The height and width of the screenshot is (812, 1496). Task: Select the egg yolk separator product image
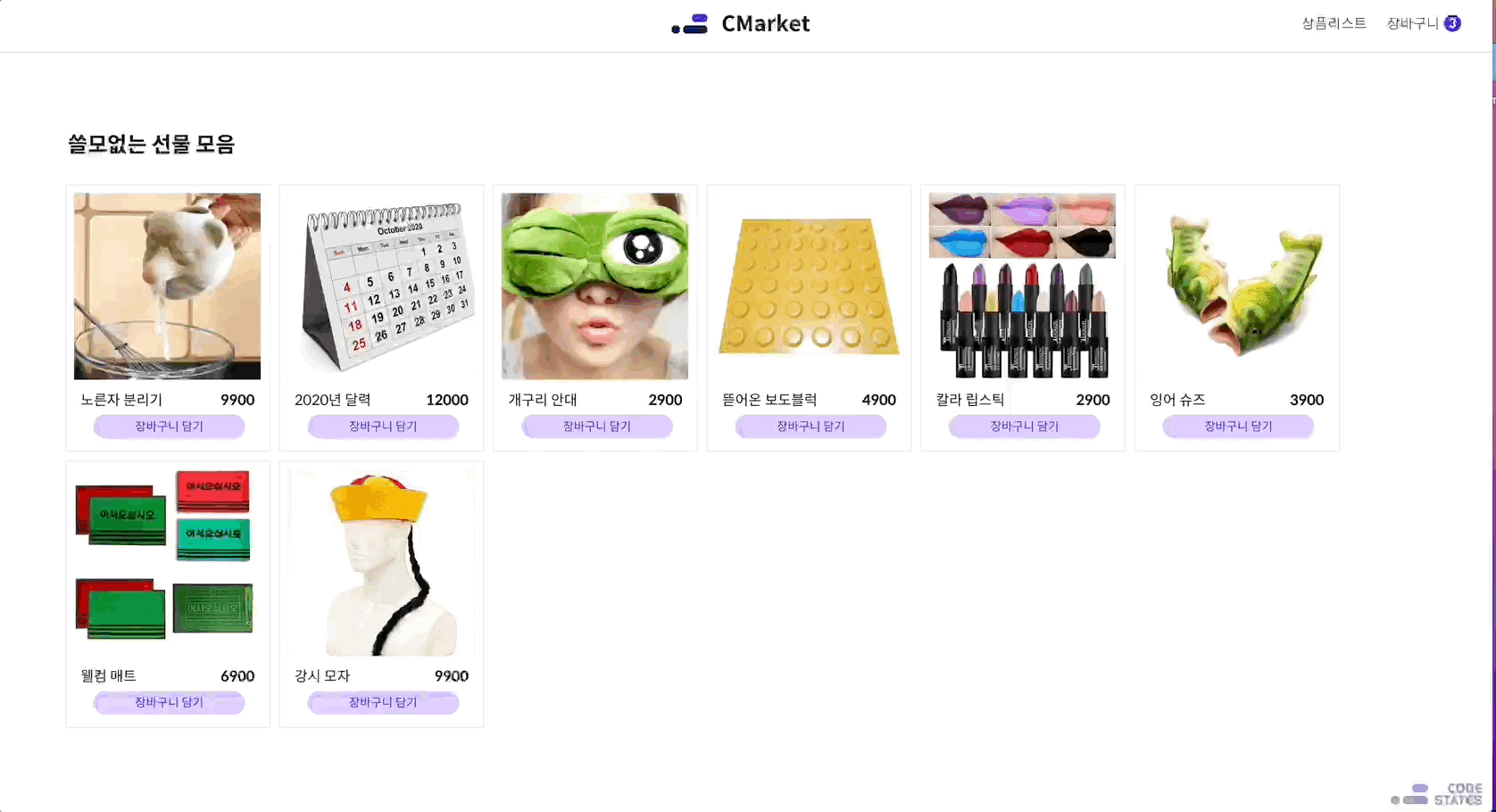[x=167, y=286]
